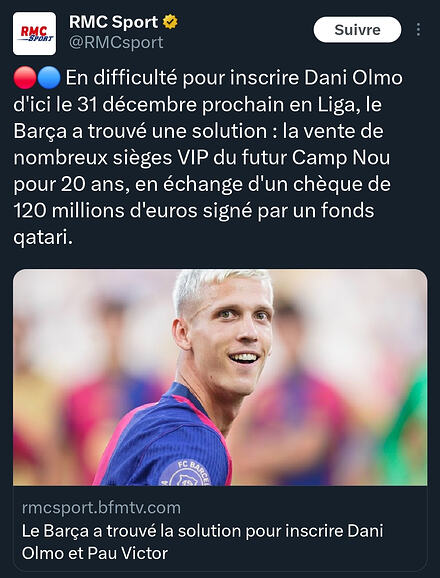Follow RMC Sport with the Suivre button
The width and height of the screenshot is (440, 578).
[x=357, y=29]
